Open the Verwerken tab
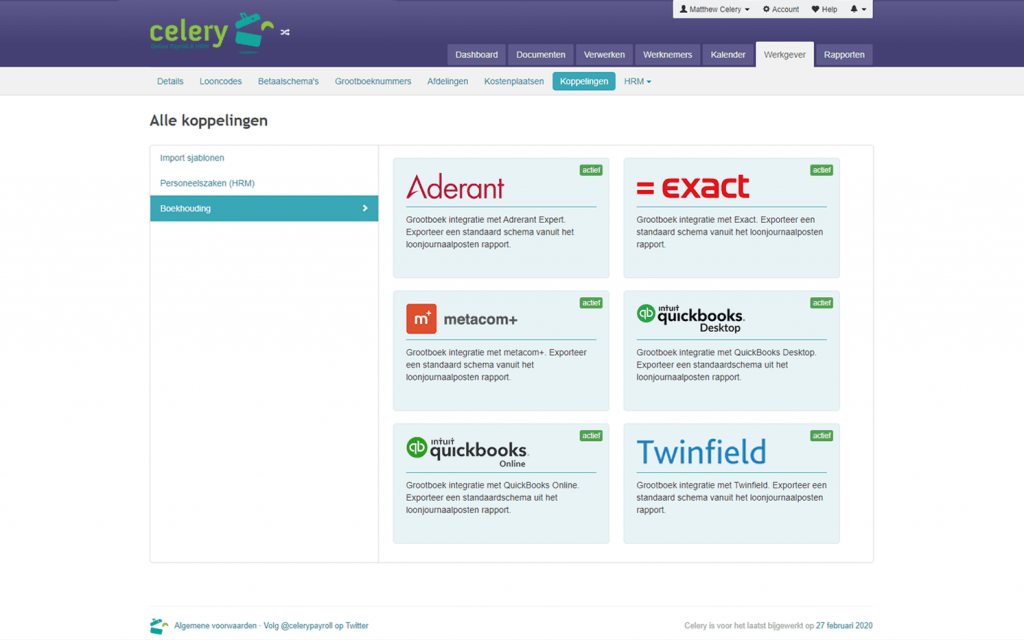This screenshot has height=640, width=1024. click(604, 55)
